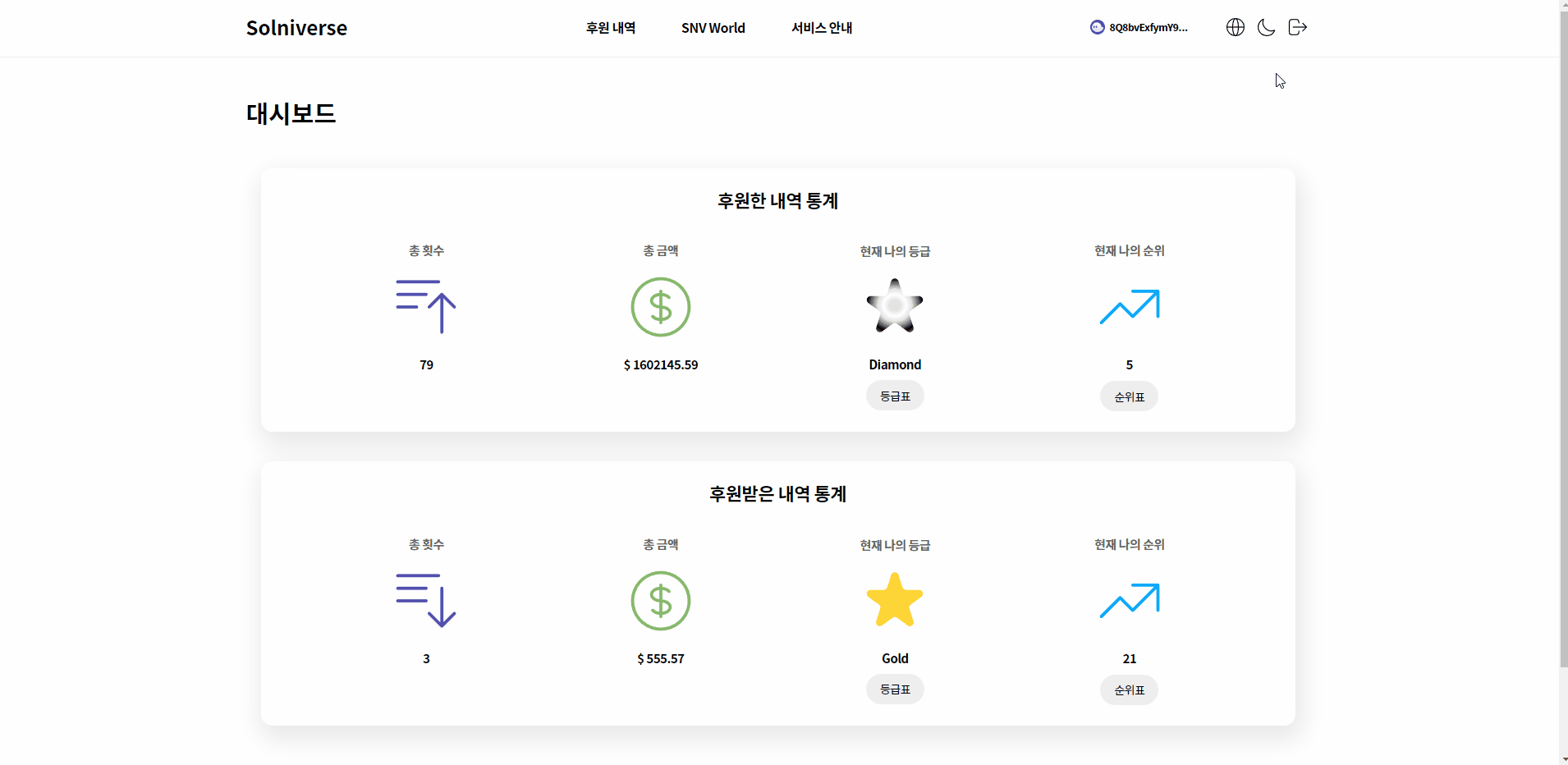Click the dollar icon above $ 555.57
Viewport: 1568px width, 765px height.
pos(661,601)
